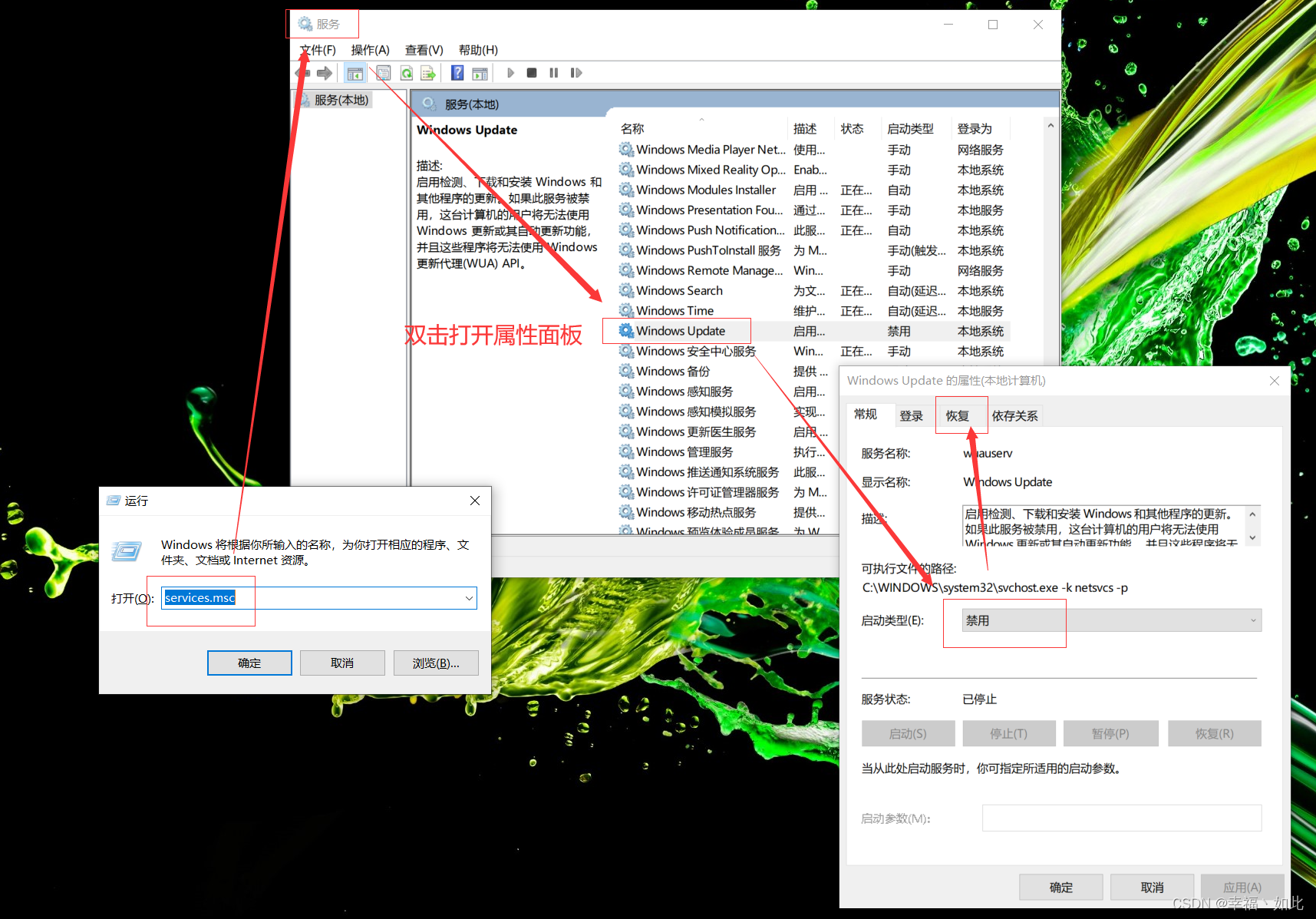Screen dimensions: 1316x919
Task: Open the 帮助(H) menu
Action: pos(478,50)
